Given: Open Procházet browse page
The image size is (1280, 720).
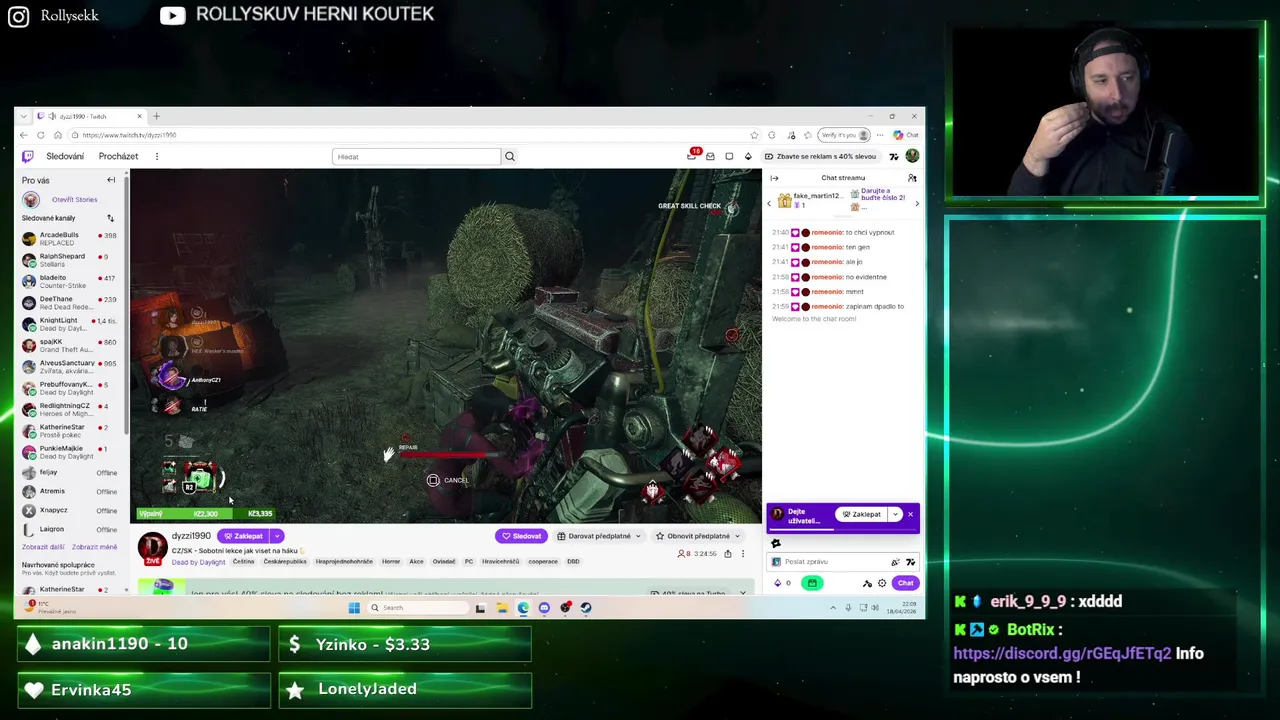Looking at the screenshot, I should click(118, 156).
